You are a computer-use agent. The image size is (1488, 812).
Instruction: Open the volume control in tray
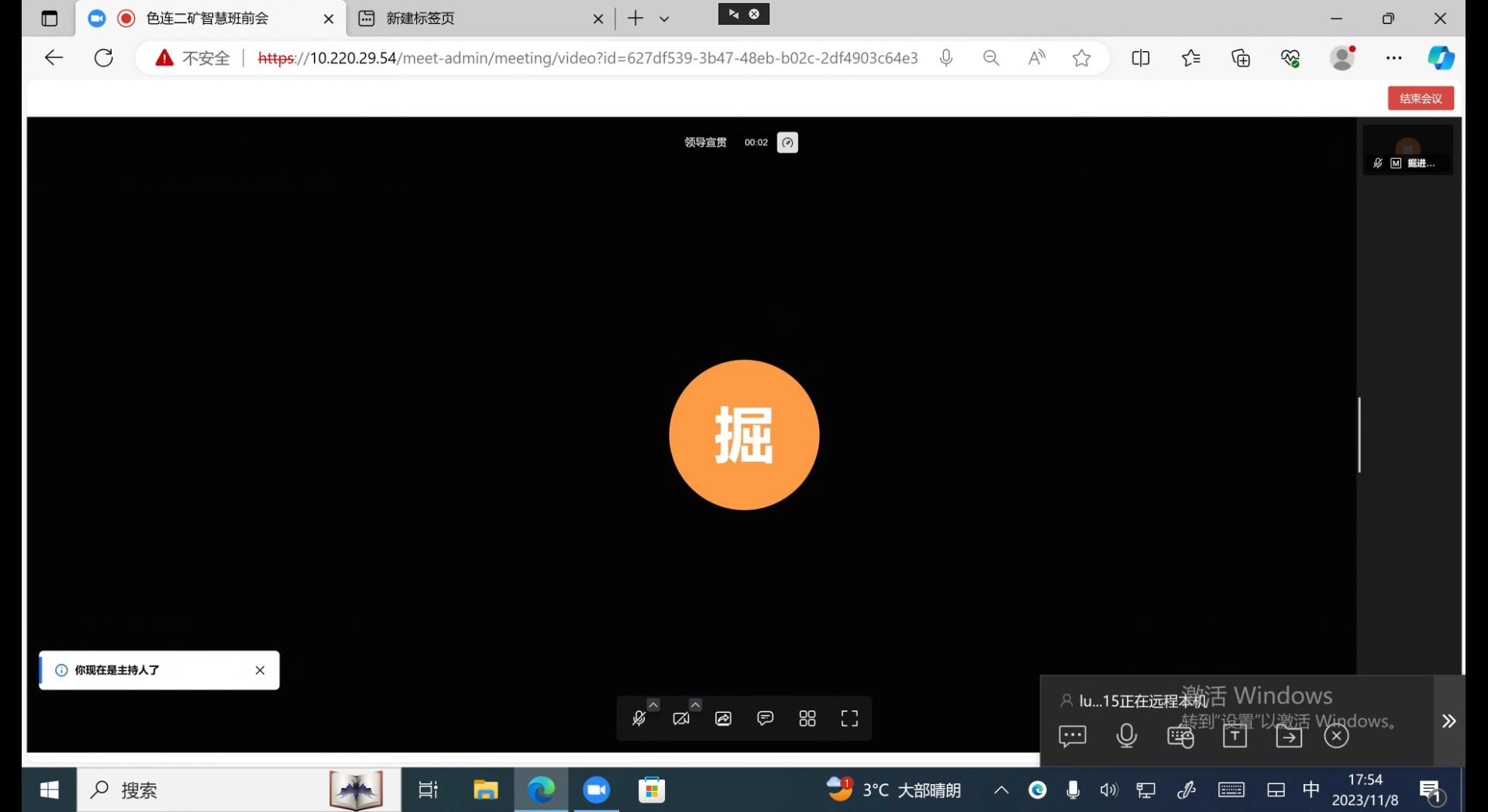[x=1109, y=790]
